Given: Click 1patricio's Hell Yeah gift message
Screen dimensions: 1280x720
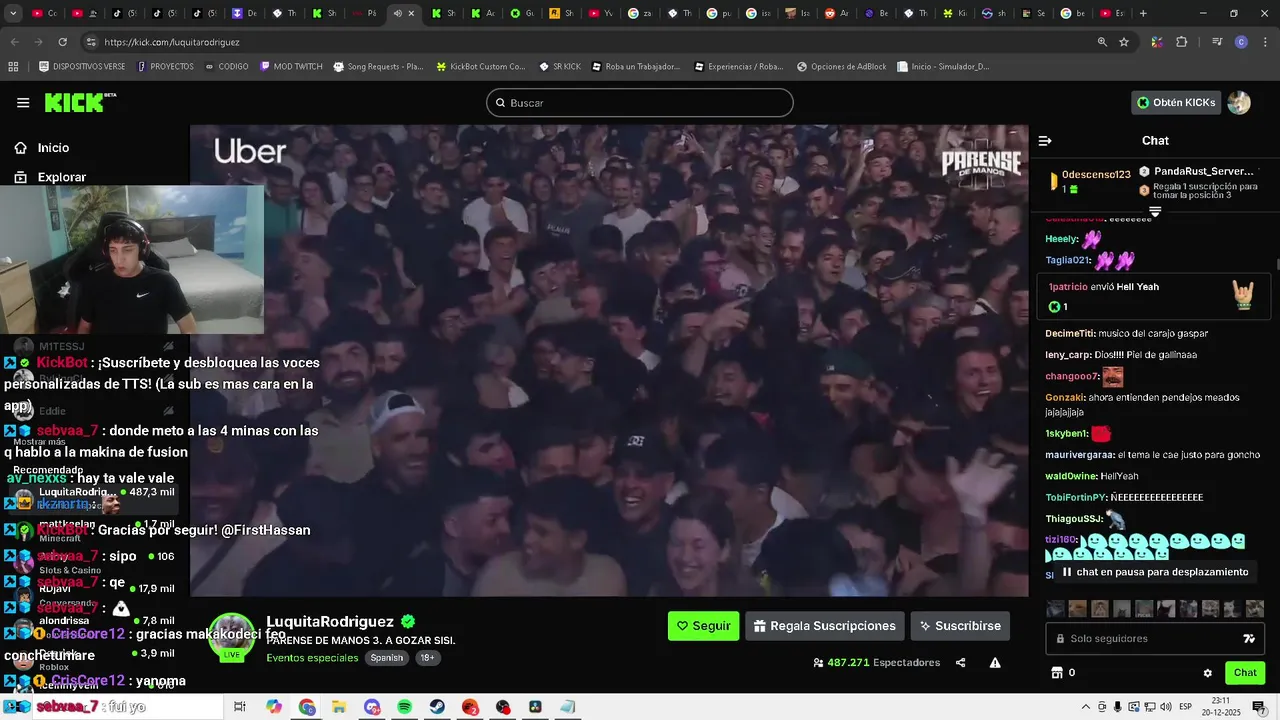Looking at the screenshot, I should 1155,297.
